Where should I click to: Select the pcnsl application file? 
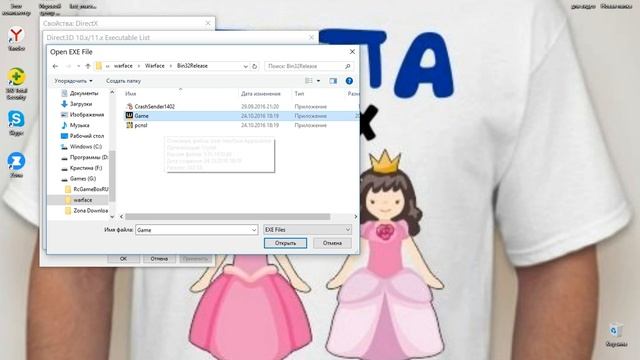pyautogui.click(x=137, y=125)
